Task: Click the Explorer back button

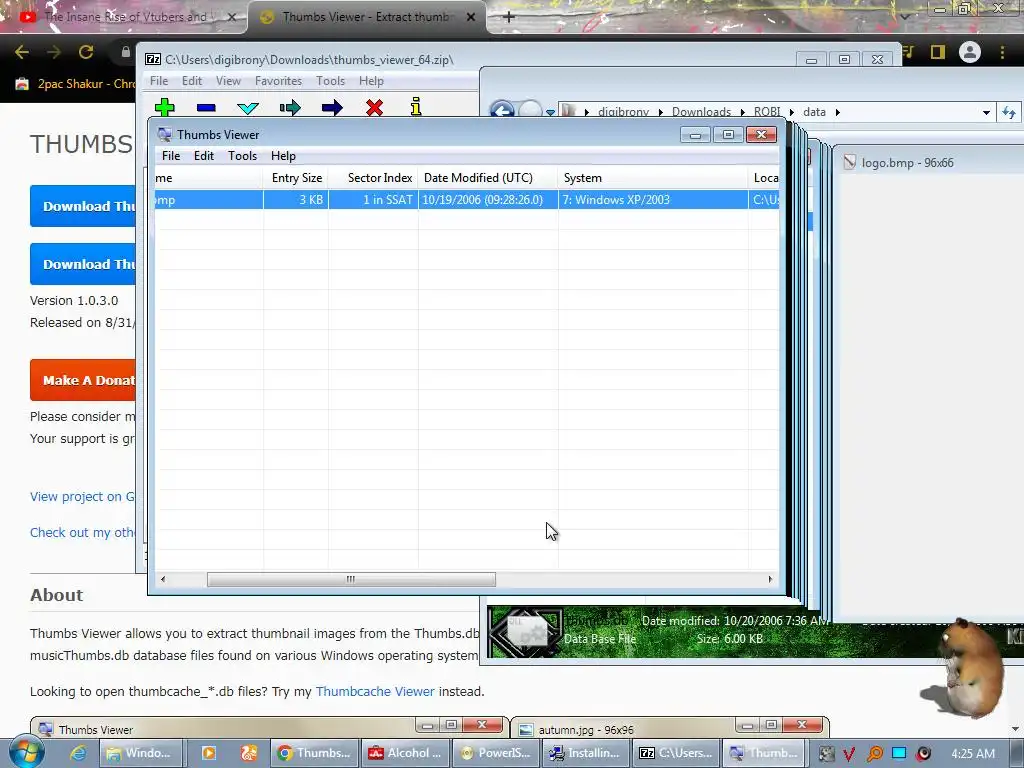Action: [x=502, y=110]
